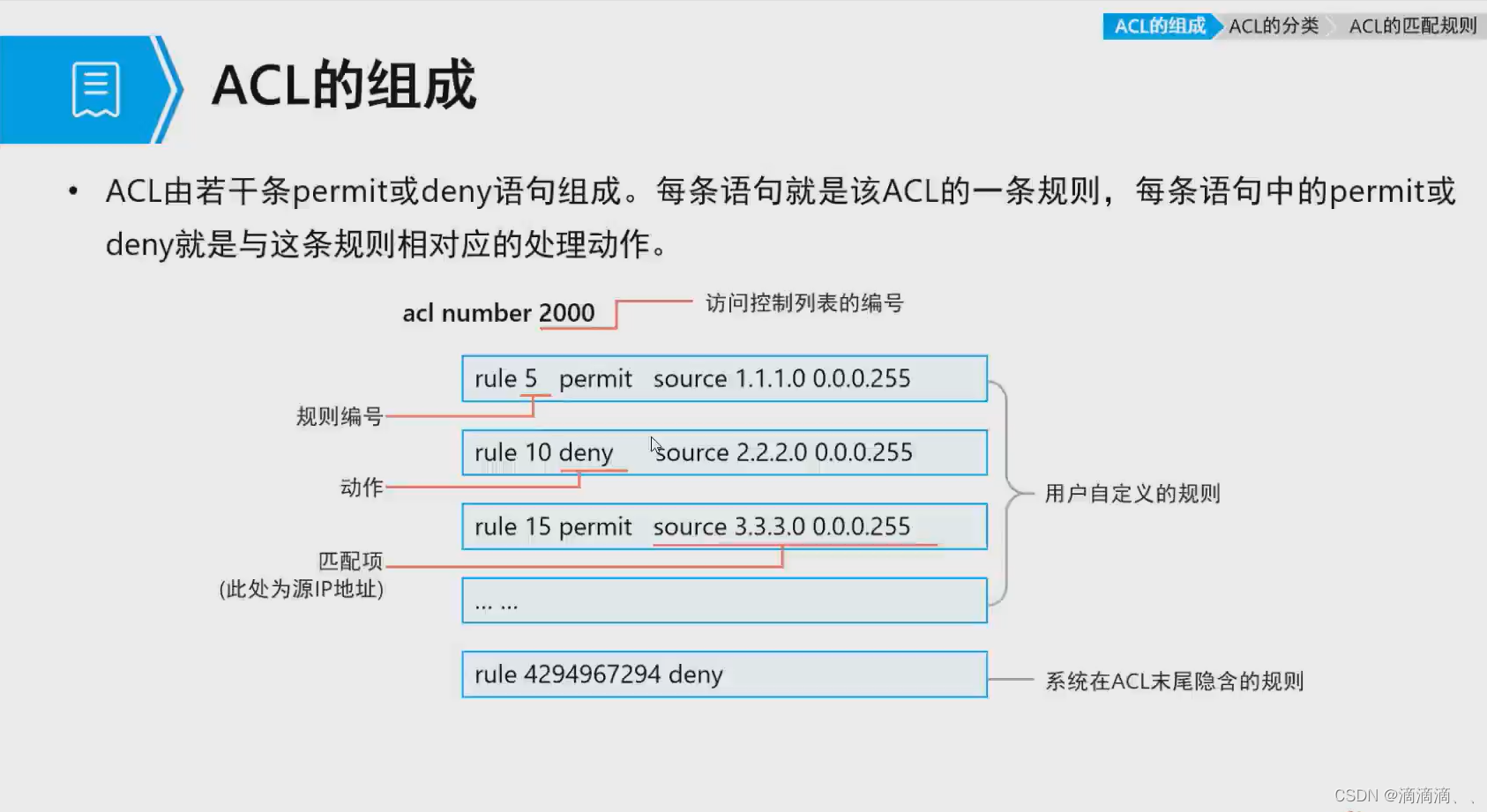Image resolution: width=1487 pixels, height=812 pixels.
Task: Click the 规则编号 label annotation
Action: coord(340,415)
